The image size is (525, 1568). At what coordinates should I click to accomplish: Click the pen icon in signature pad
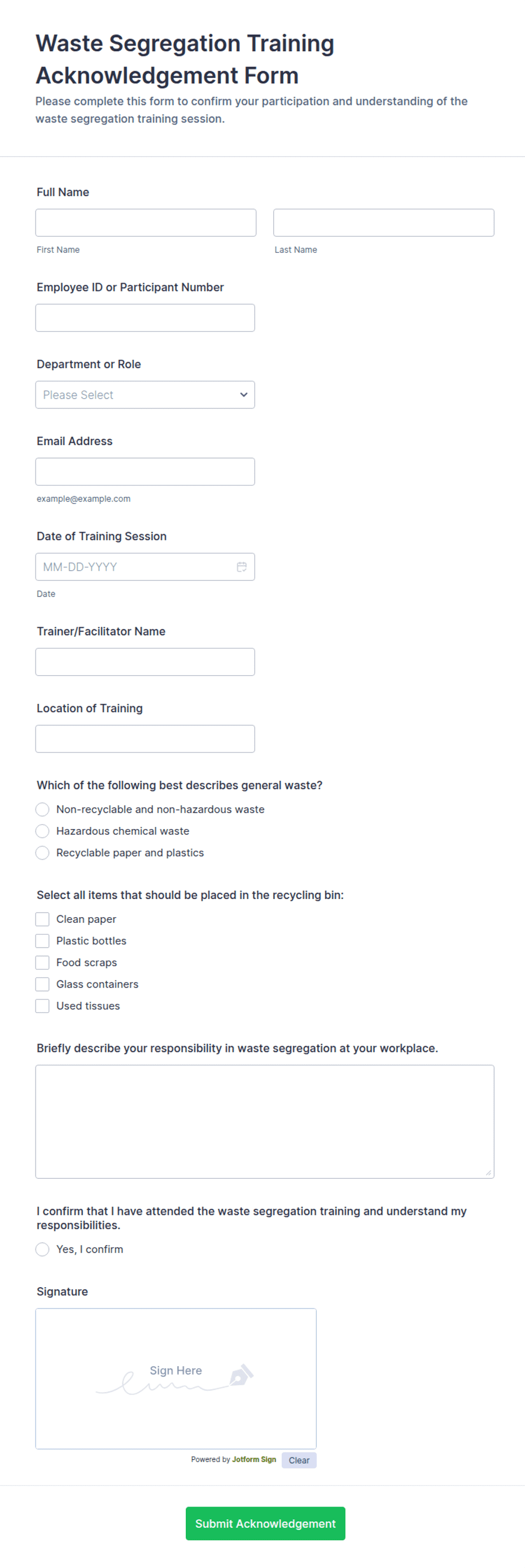click(x=241, y=1375)
